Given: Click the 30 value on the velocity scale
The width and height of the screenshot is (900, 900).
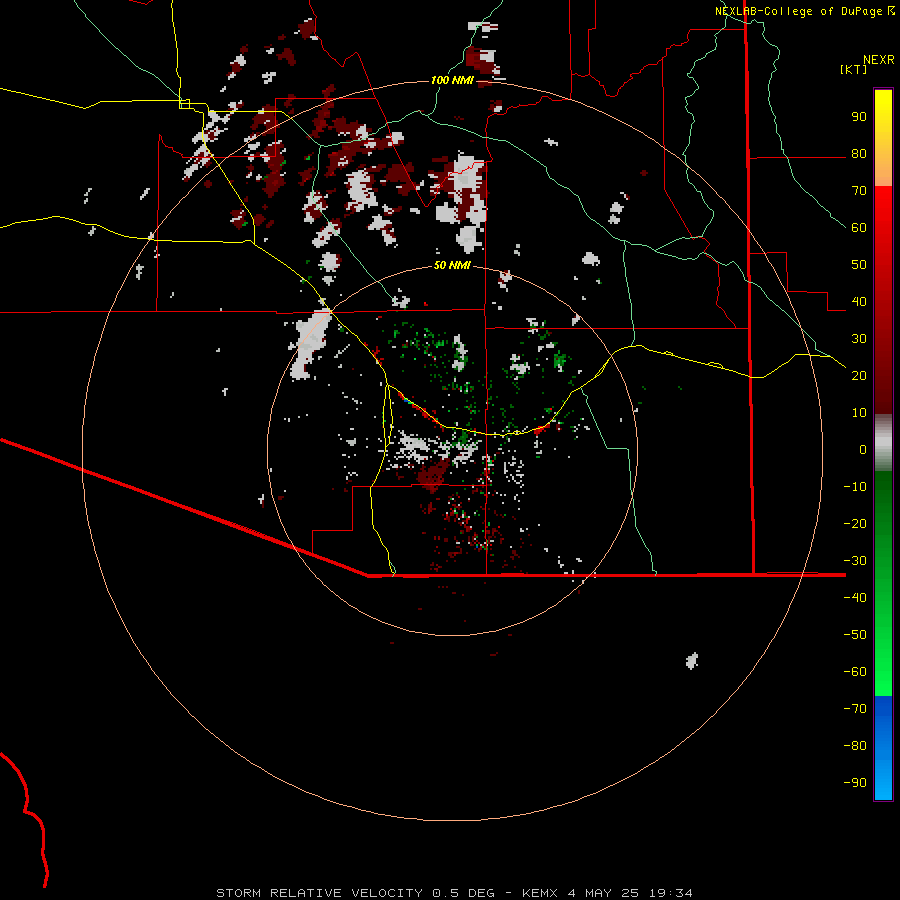Looking at the screenshot, I should (859, 339).
